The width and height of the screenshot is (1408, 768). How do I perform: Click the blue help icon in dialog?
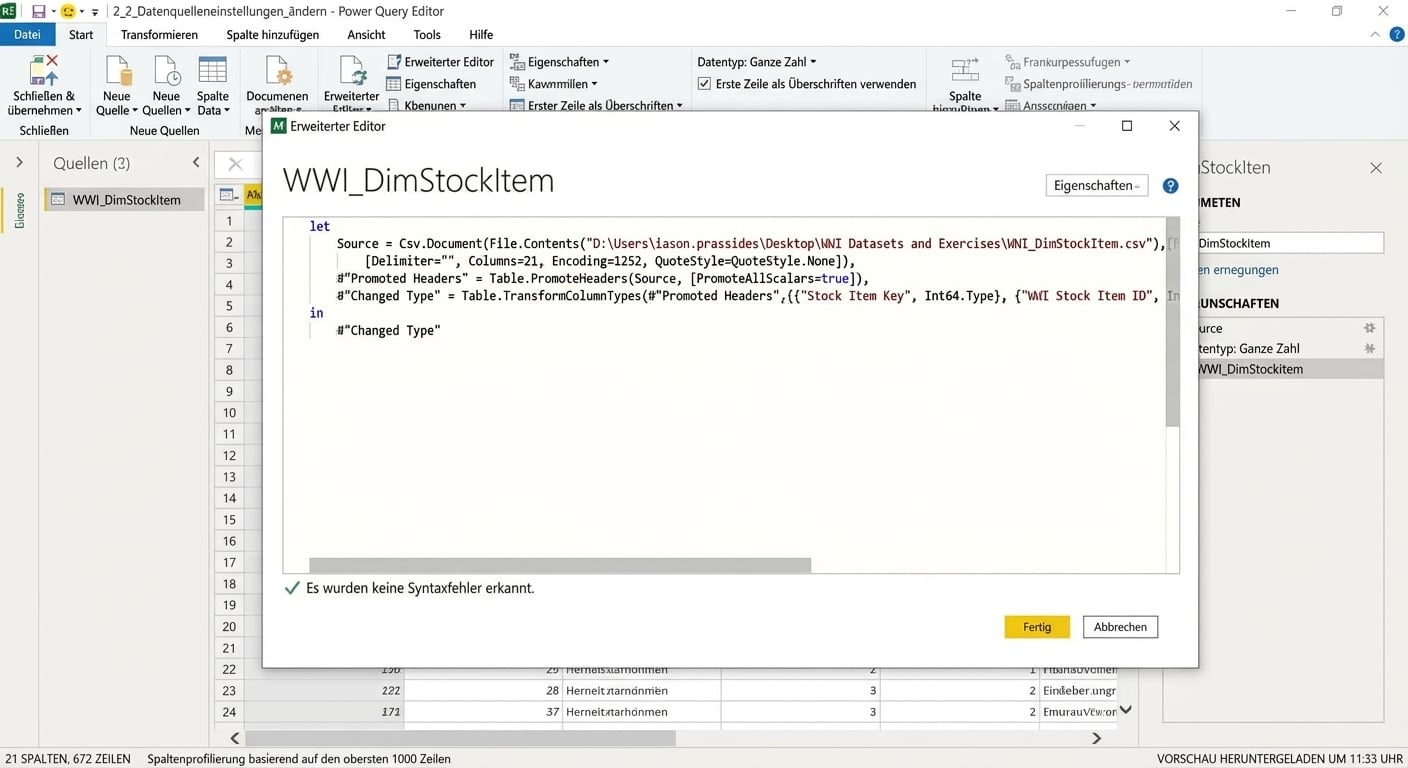coord(1170,186)
